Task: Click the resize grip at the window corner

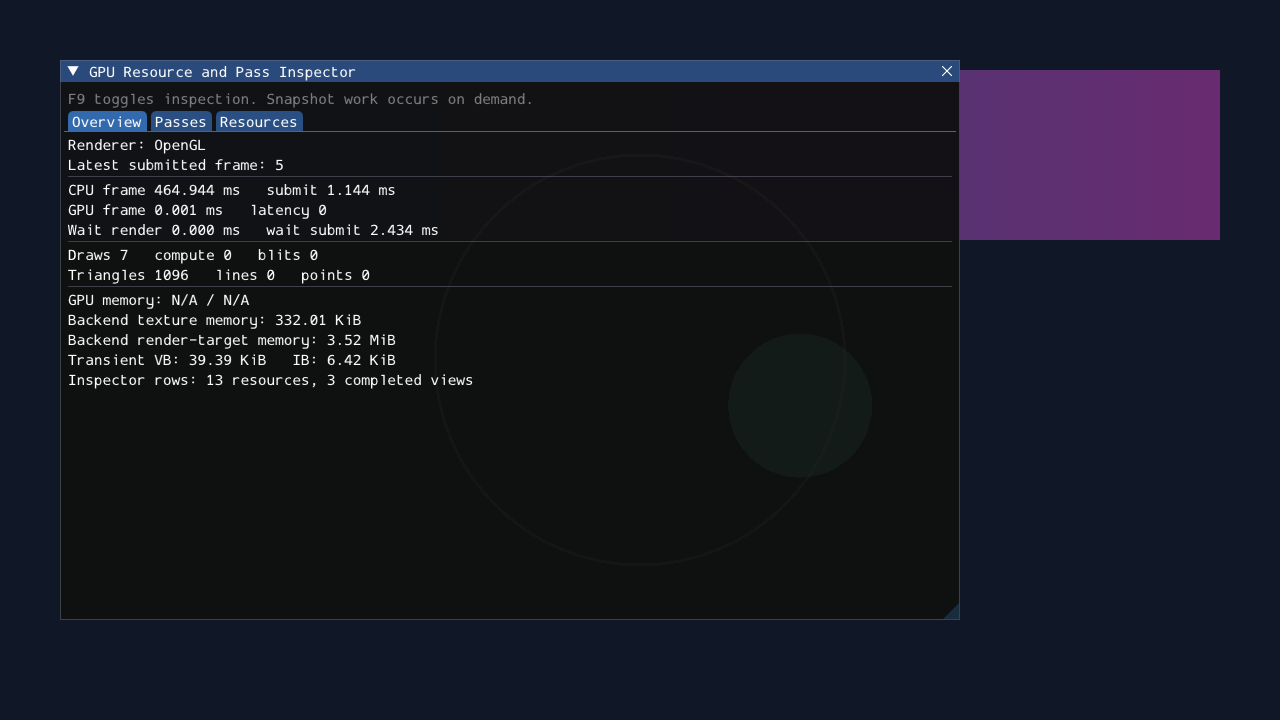Action: click(x=951, y=611)
